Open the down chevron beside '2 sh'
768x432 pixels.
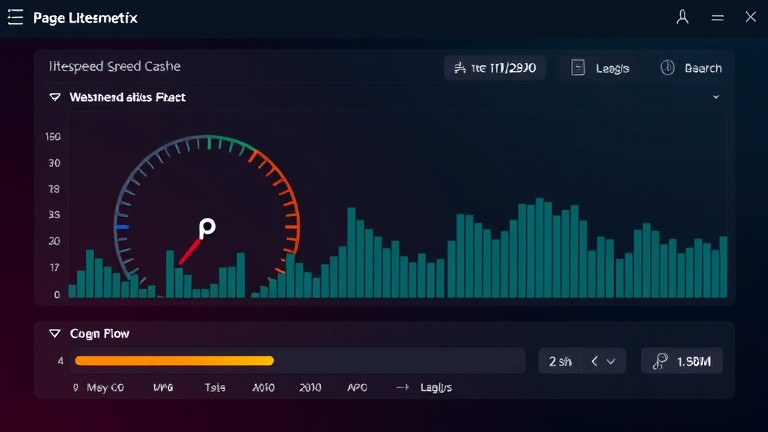tap(611, 361)
